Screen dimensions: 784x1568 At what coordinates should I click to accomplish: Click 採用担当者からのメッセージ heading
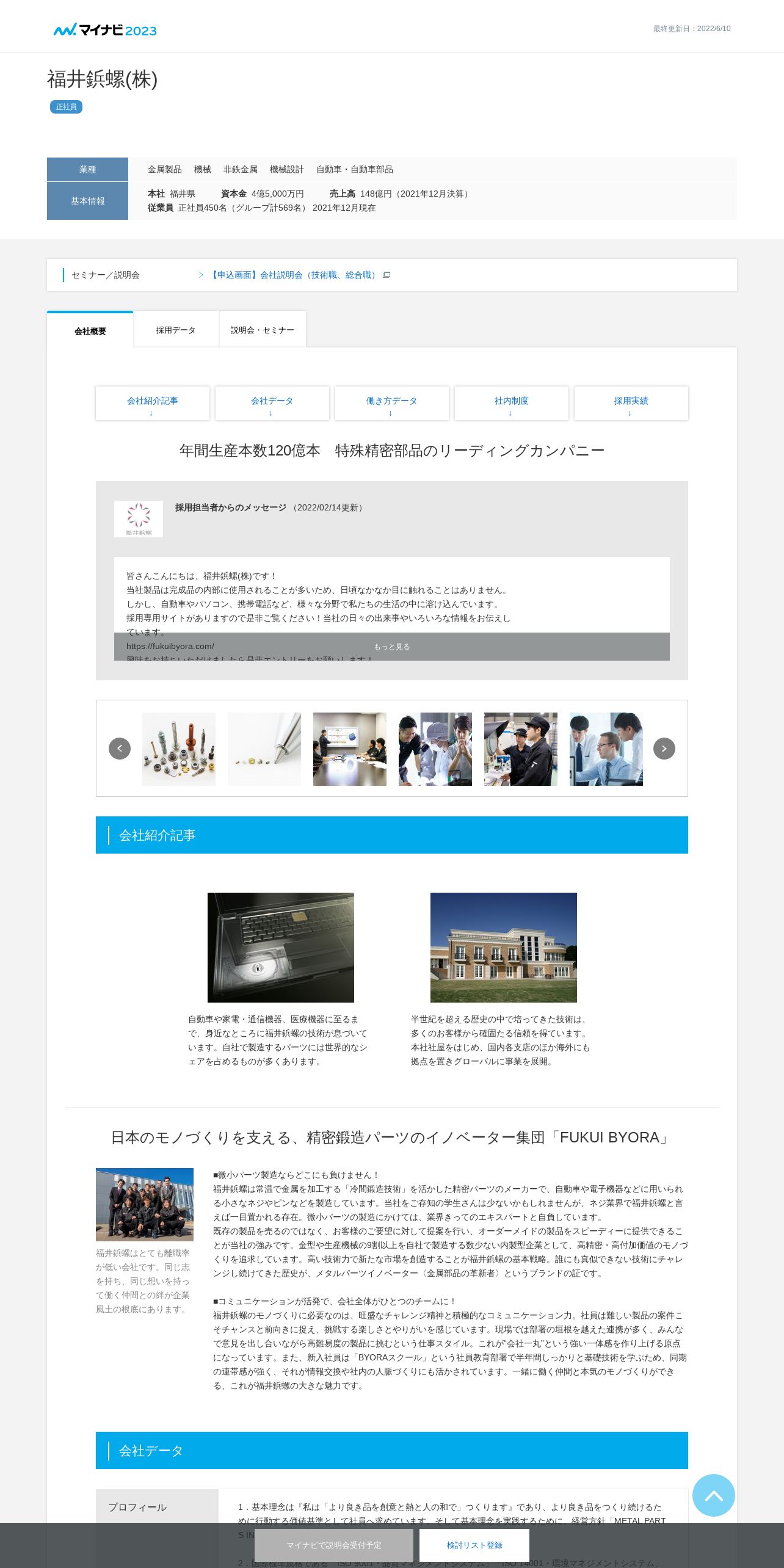click(231, 507)
